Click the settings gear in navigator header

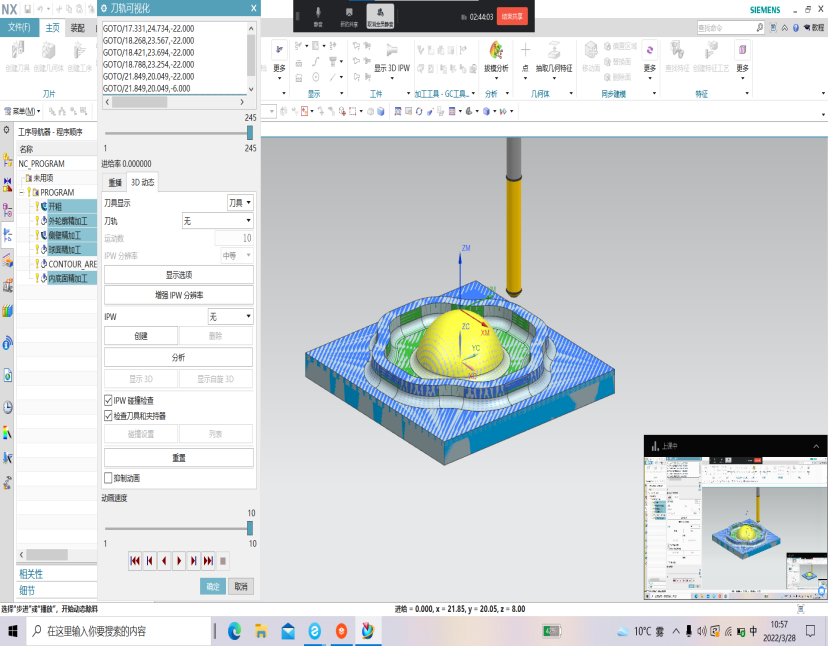click(6, 131)
